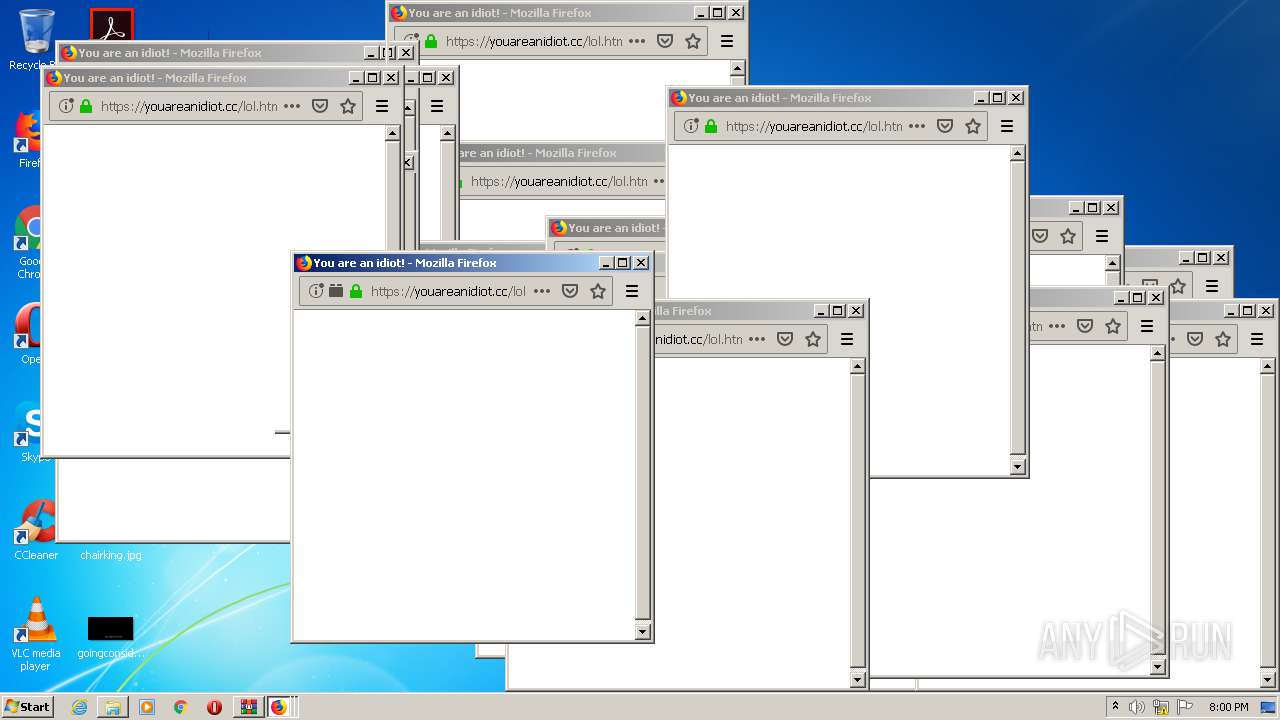Viewport: 1280px width, 720px height.
Task: Select the hidden window titled 'are an idiot!' behind
Action: pyautogui.click(x=560, y=153)
